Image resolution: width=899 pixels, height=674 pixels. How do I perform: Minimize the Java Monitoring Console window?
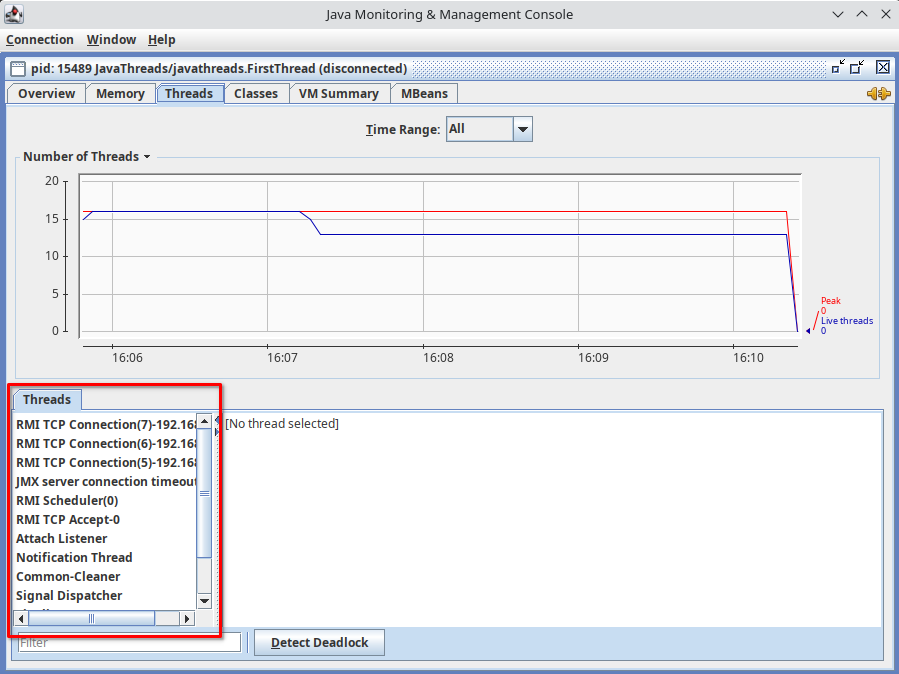click(838, 14)
